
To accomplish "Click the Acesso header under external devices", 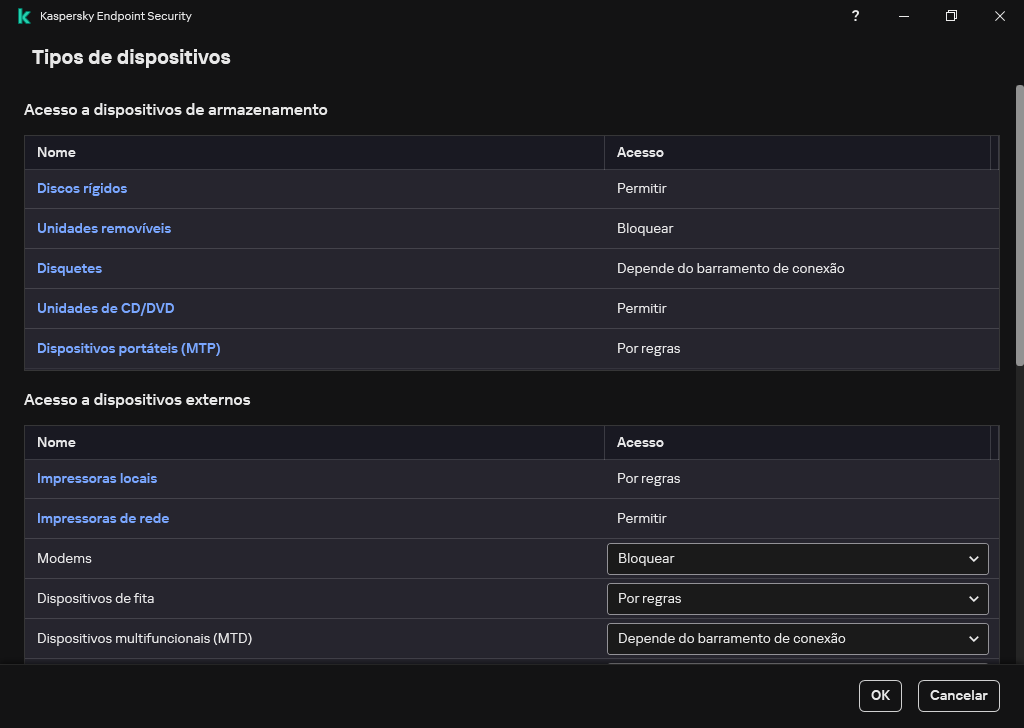I will (640, 442).
